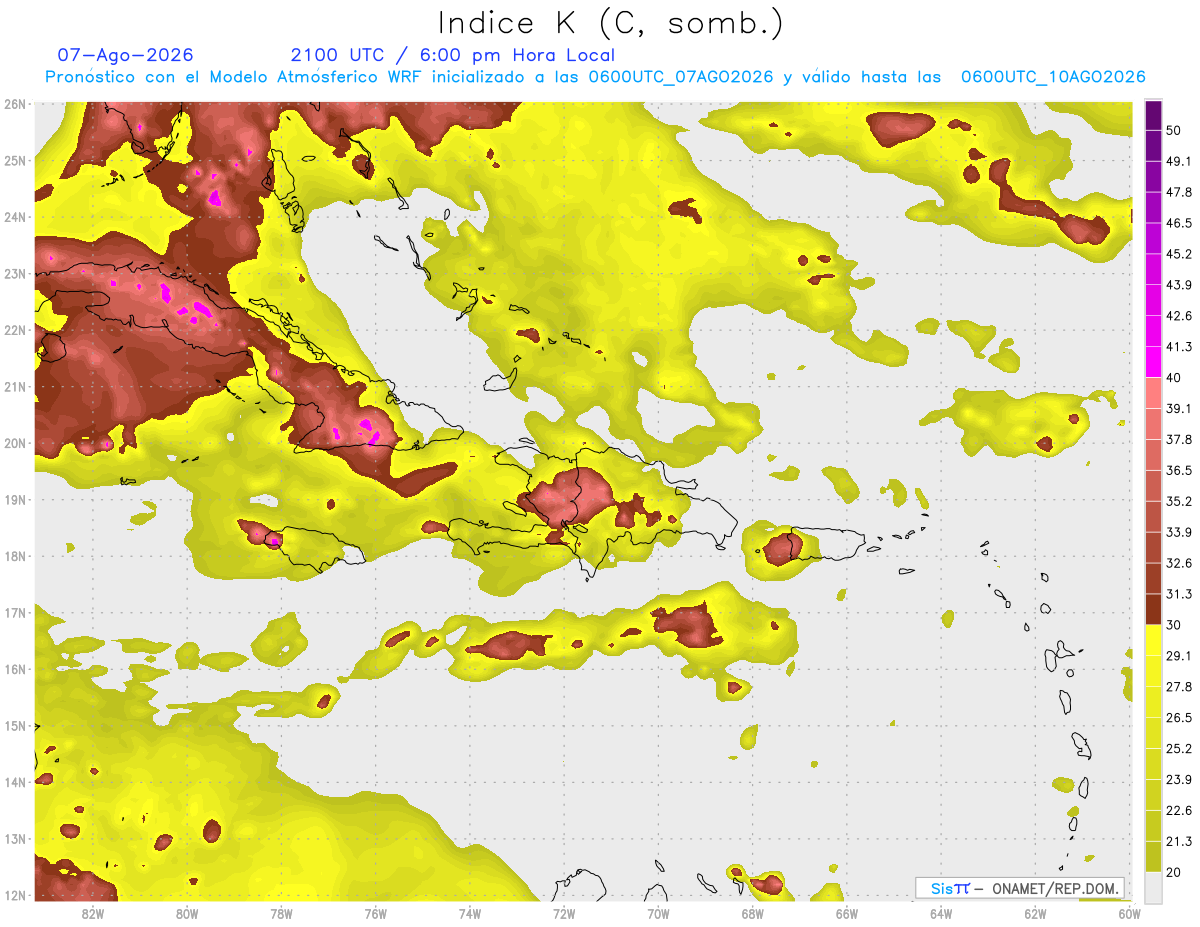Screen dimensions: 1200x927
Task: Click the dark purple swatch atop the color bar
Action: click(1153, 115)
